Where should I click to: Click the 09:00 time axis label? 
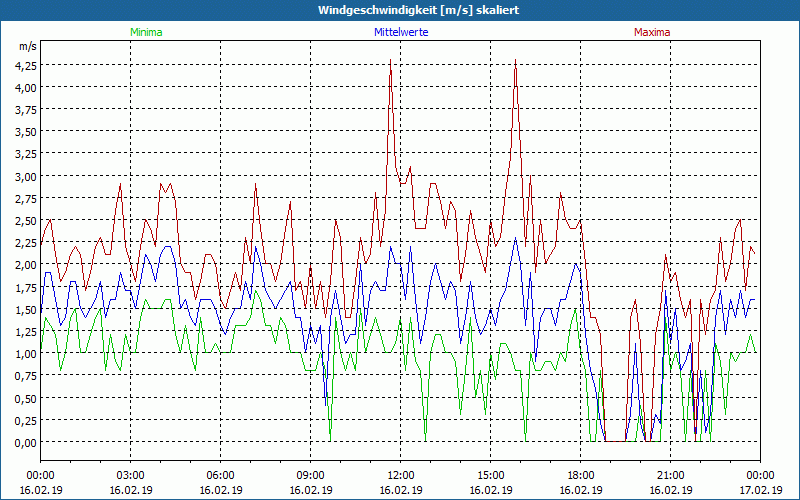[311, 476]
